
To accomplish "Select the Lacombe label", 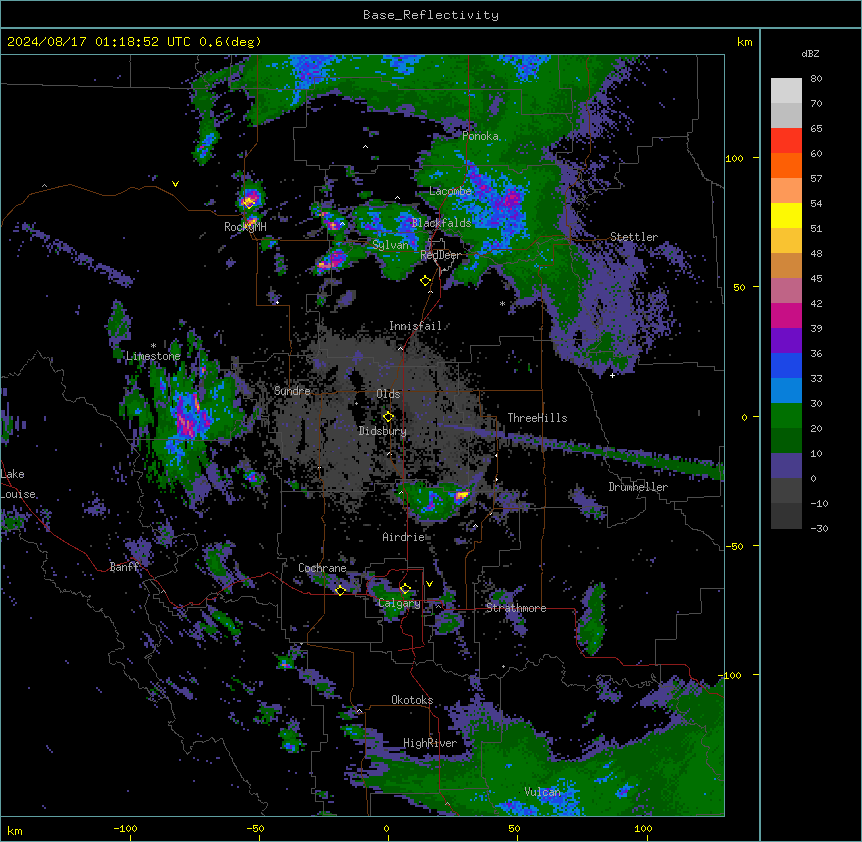I will tap(450, 191).
